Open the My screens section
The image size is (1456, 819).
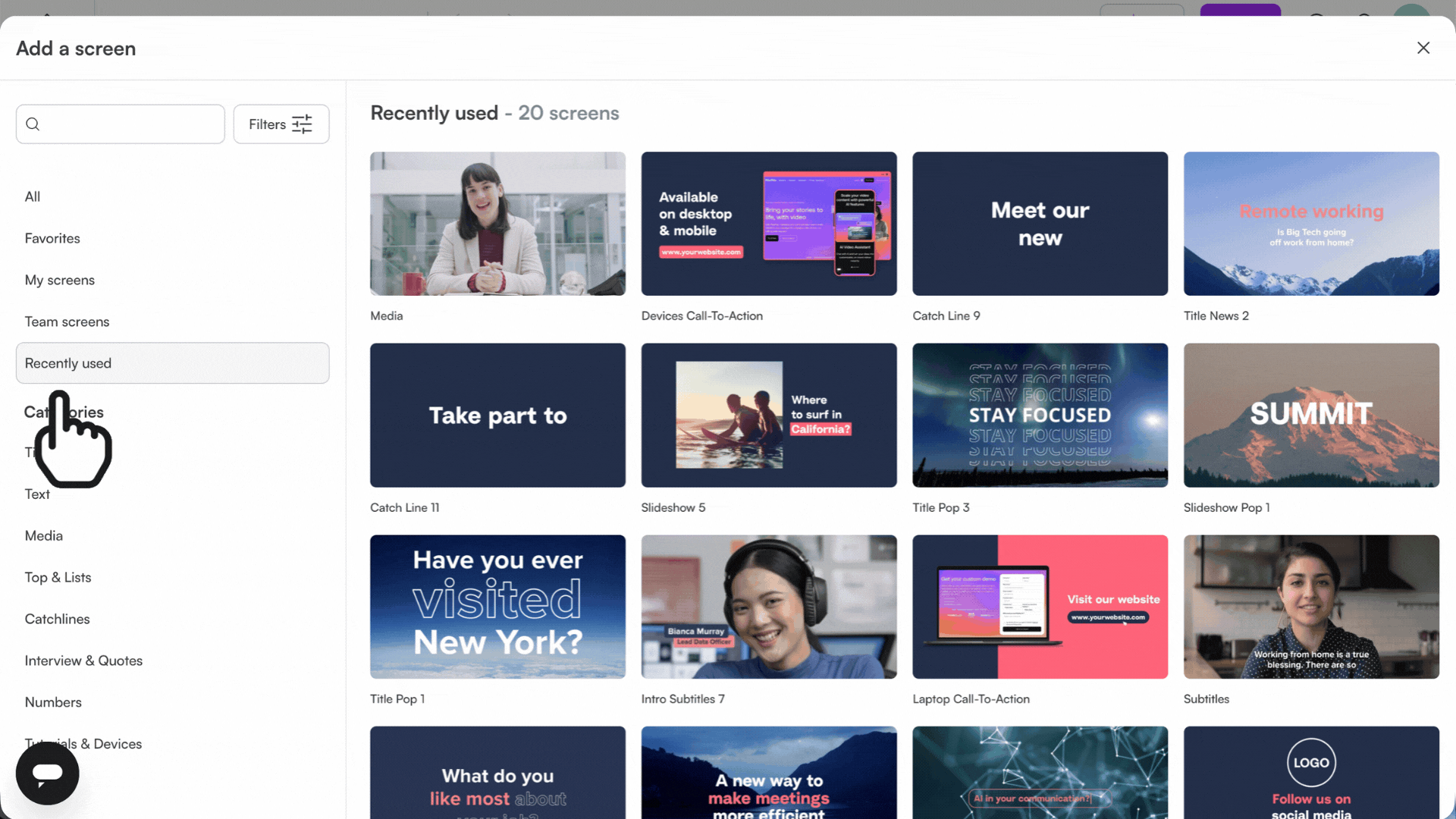pos(60,280)
